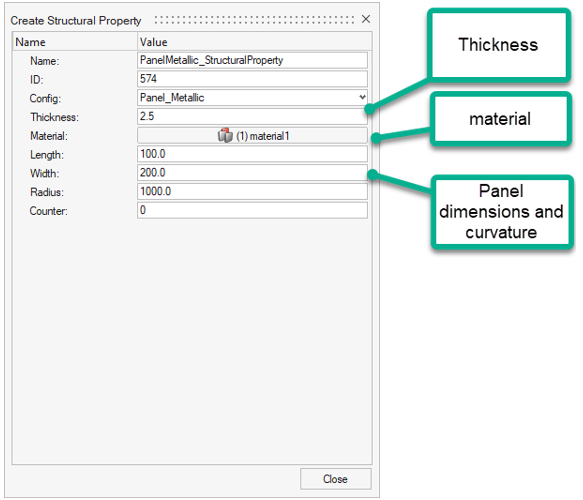Click the Thickness callout box

[x=499, y=45]
